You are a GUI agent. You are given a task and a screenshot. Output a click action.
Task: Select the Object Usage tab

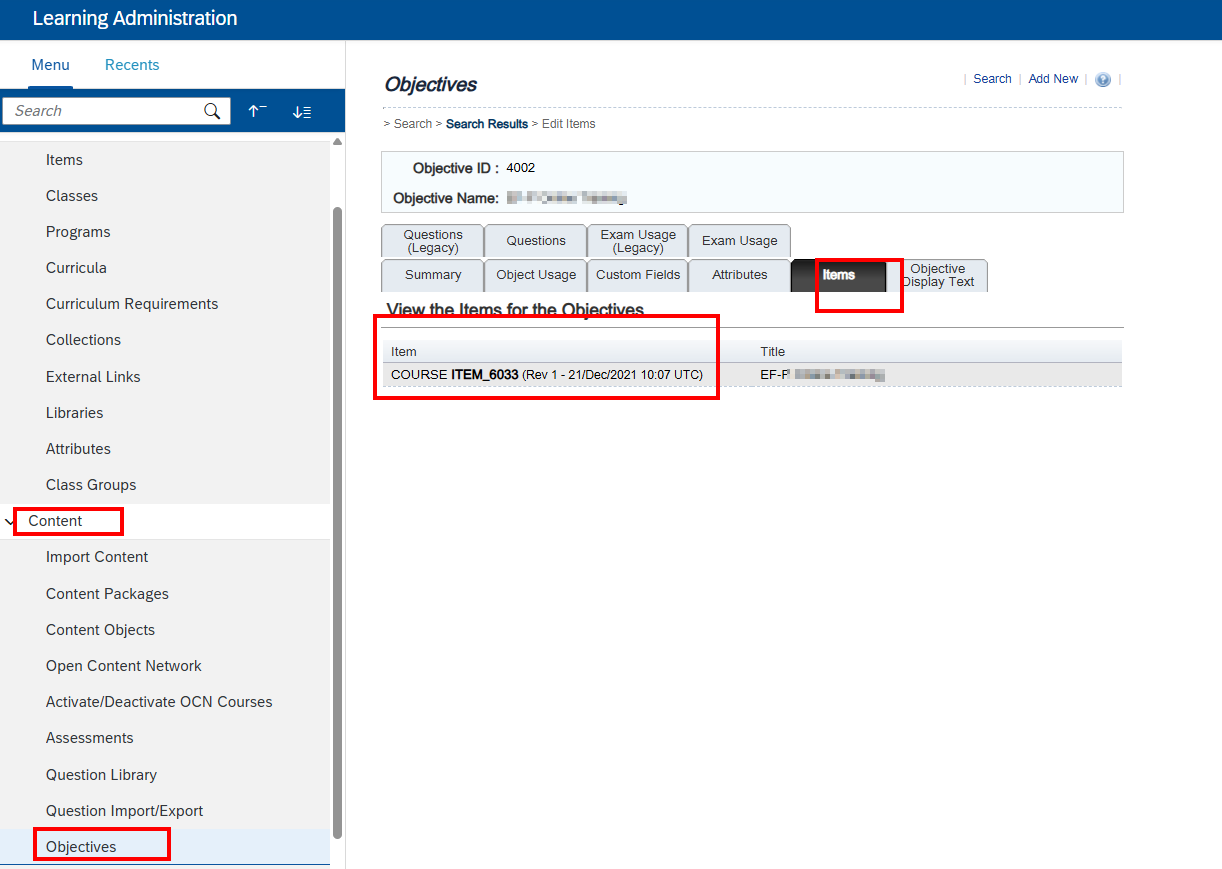click(536, 275)
